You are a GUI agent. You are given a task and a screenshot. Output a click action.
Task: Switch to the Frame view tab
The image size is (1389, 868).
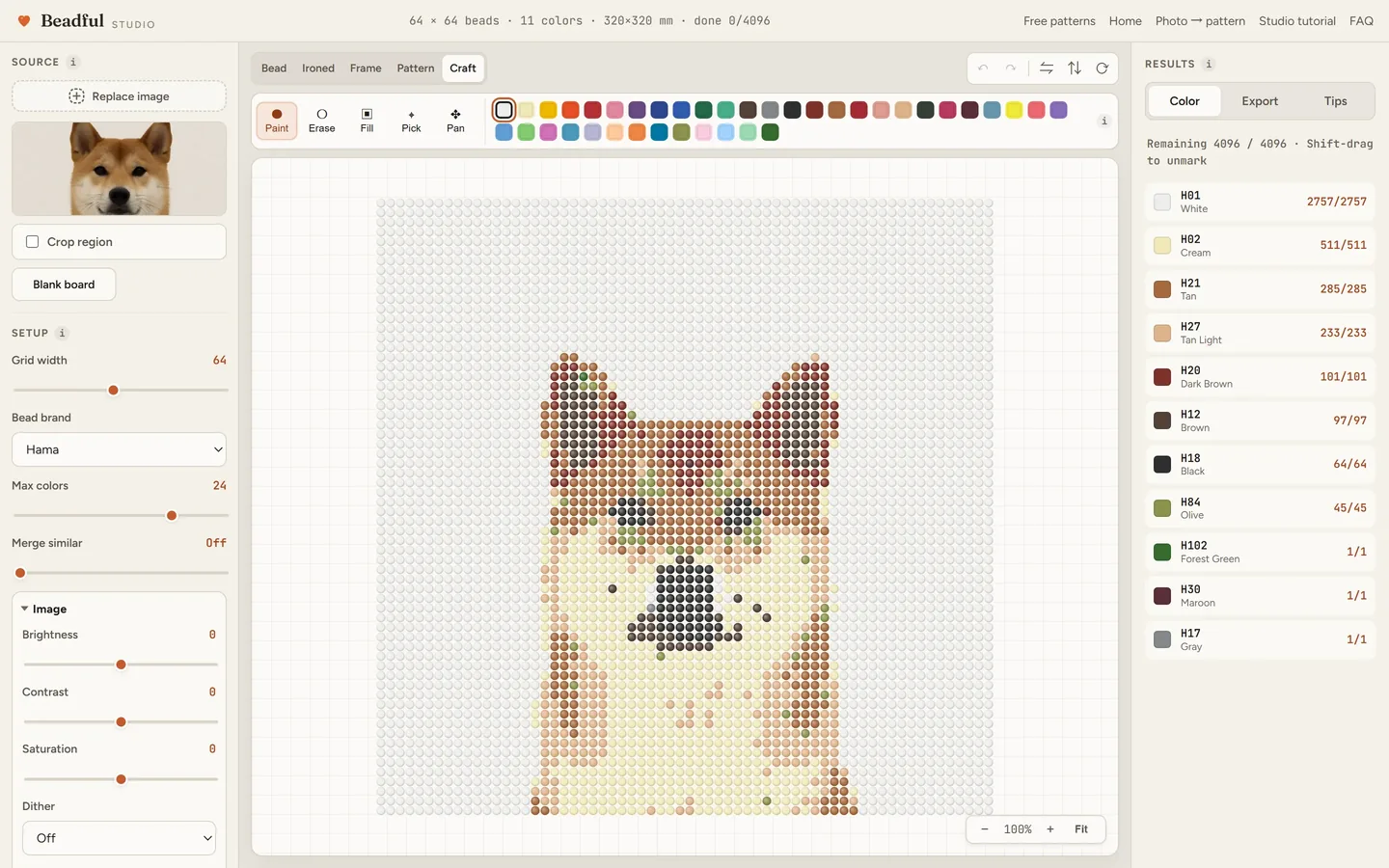[366, 68]
